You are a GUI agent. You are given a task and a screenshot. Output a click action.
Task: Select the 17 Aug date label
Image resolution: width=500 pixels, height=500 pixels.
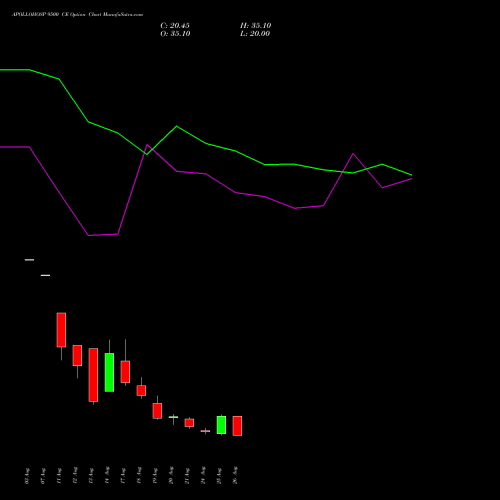click(x=123, y=476)
